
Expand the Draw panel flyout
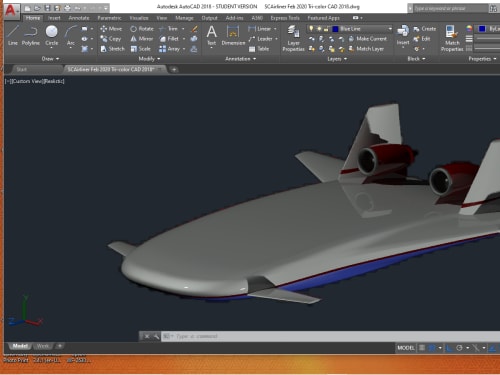(x=50, y=59)
